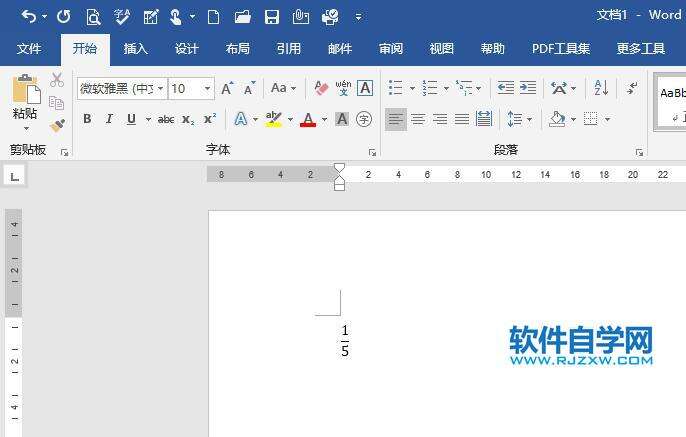686x437 pixels.
Task: Open the 审阅 ribbon tab
Action: tap(391, 48)
